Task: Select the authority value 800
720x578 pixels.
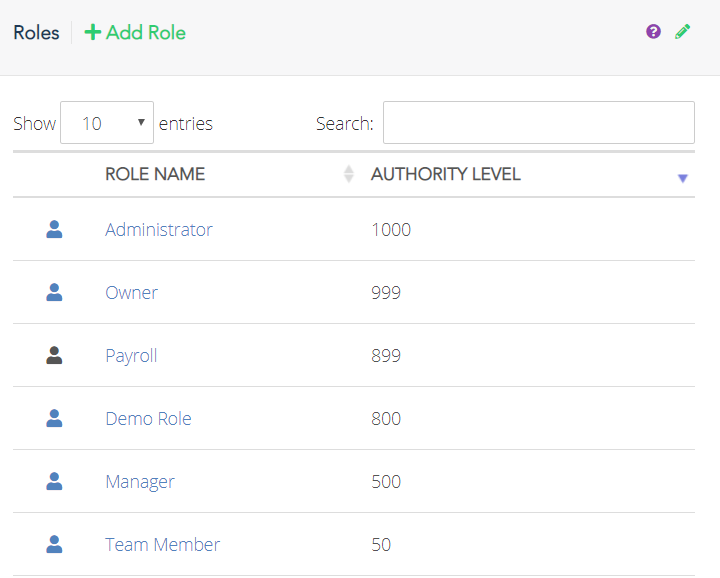Action: click(x=386, y=419)
